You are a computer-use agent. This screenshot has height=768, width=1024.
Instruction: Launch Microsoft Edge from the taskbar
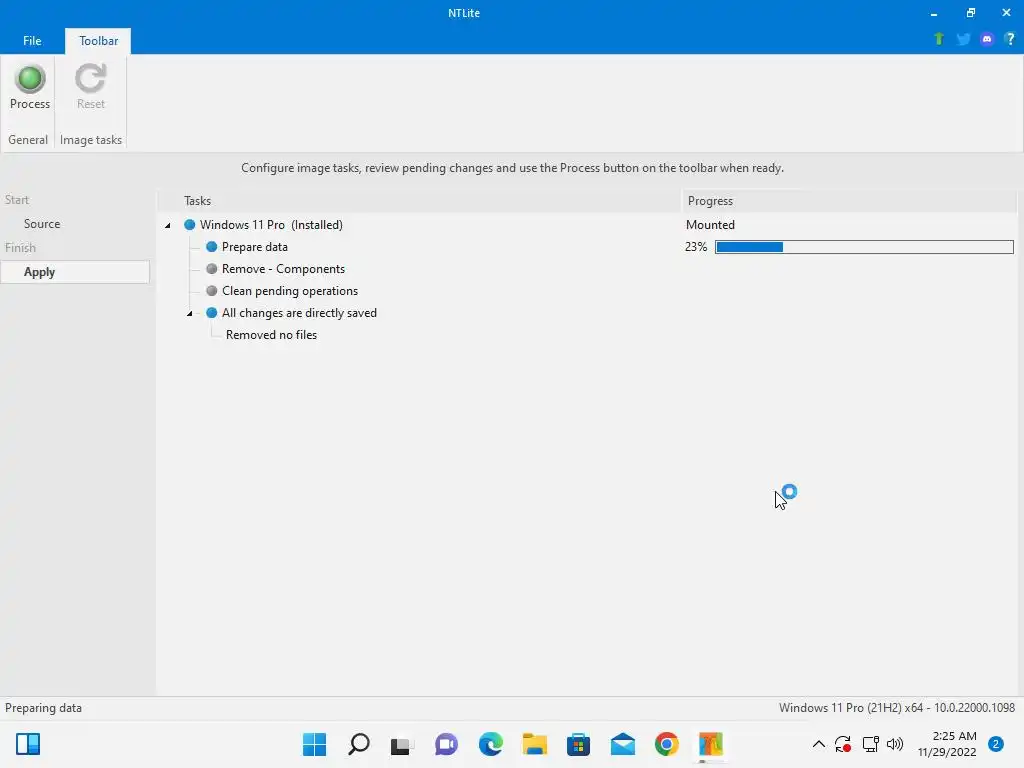(490, 744)
